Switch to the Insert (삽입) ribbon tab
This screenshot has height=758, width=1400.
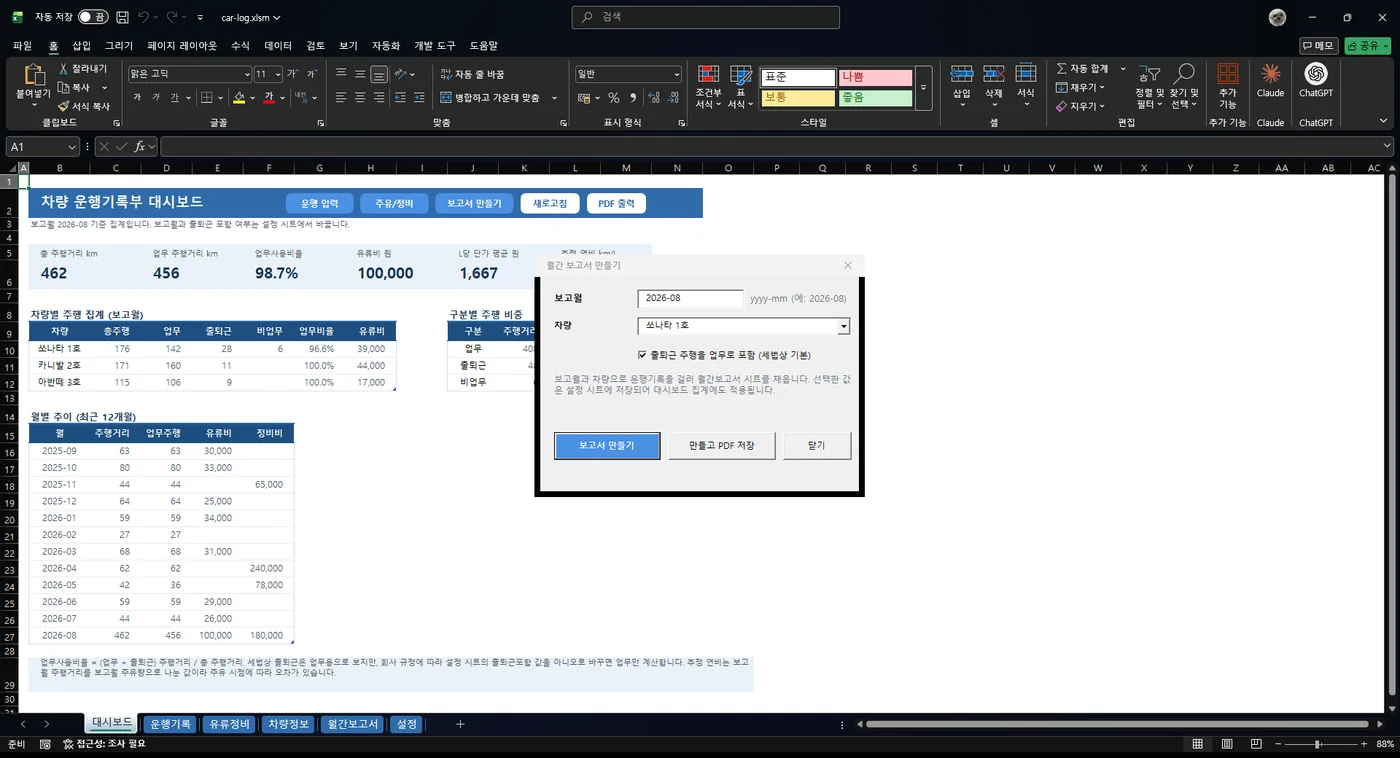[x=81, y=46]
